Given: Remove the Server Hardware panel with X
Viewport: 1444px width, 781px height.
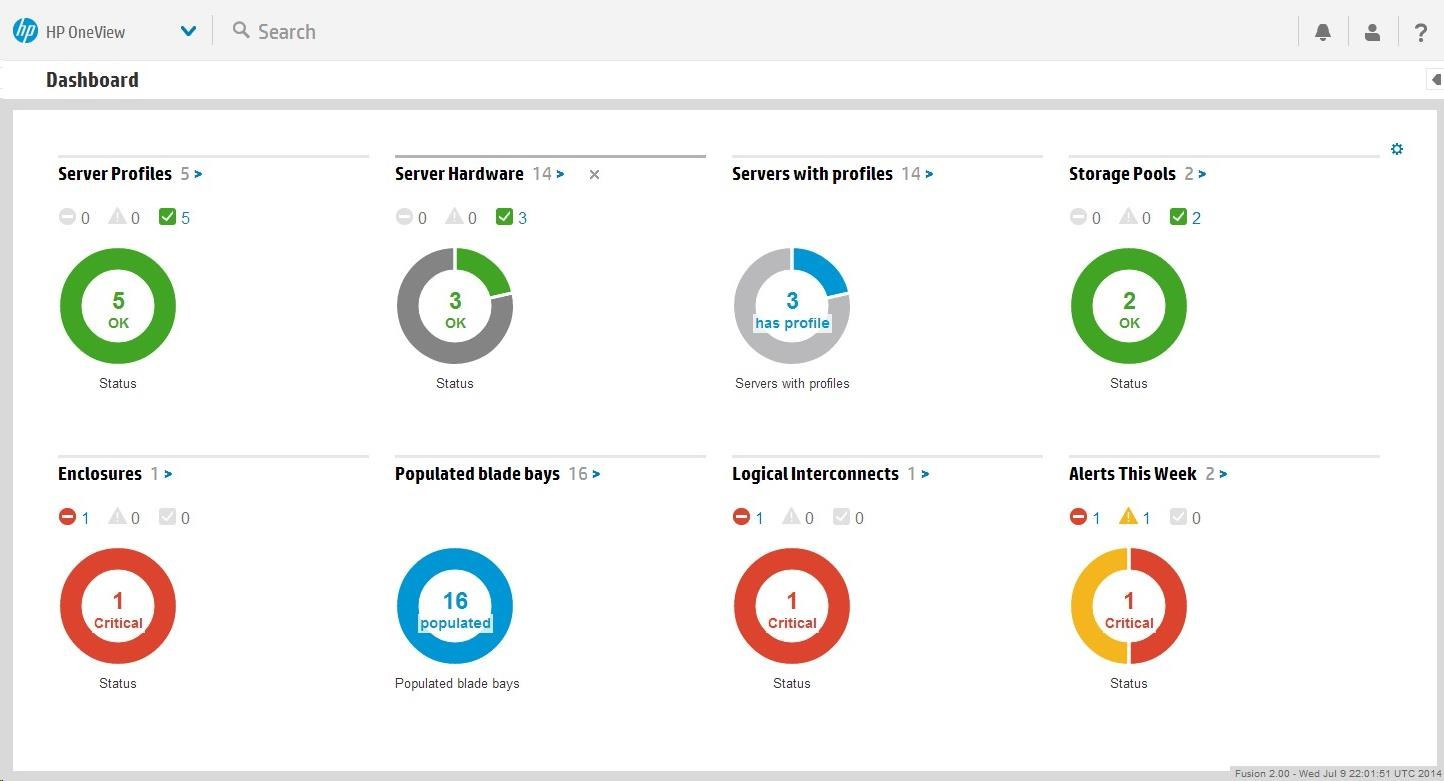Looking at the screenshot, I should point(594,175).
